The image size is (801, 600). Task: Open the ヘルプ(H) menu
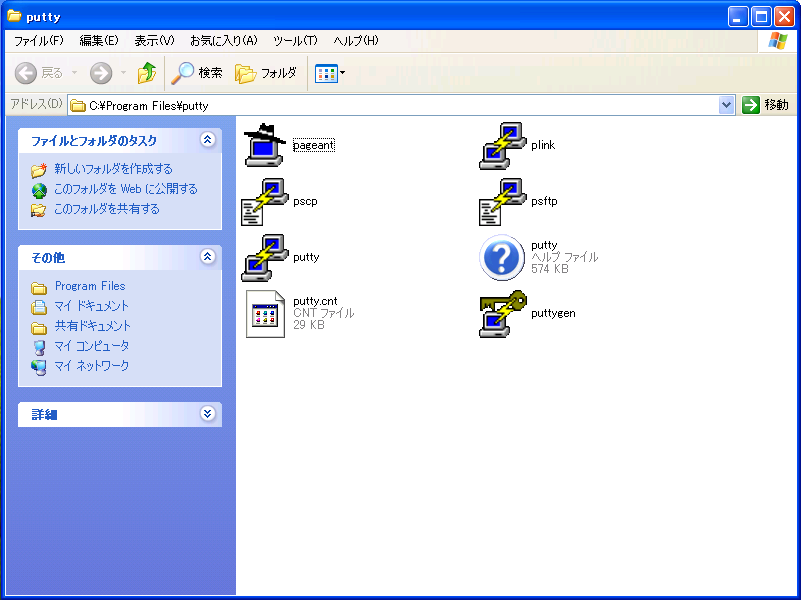(x=356, y=41)
